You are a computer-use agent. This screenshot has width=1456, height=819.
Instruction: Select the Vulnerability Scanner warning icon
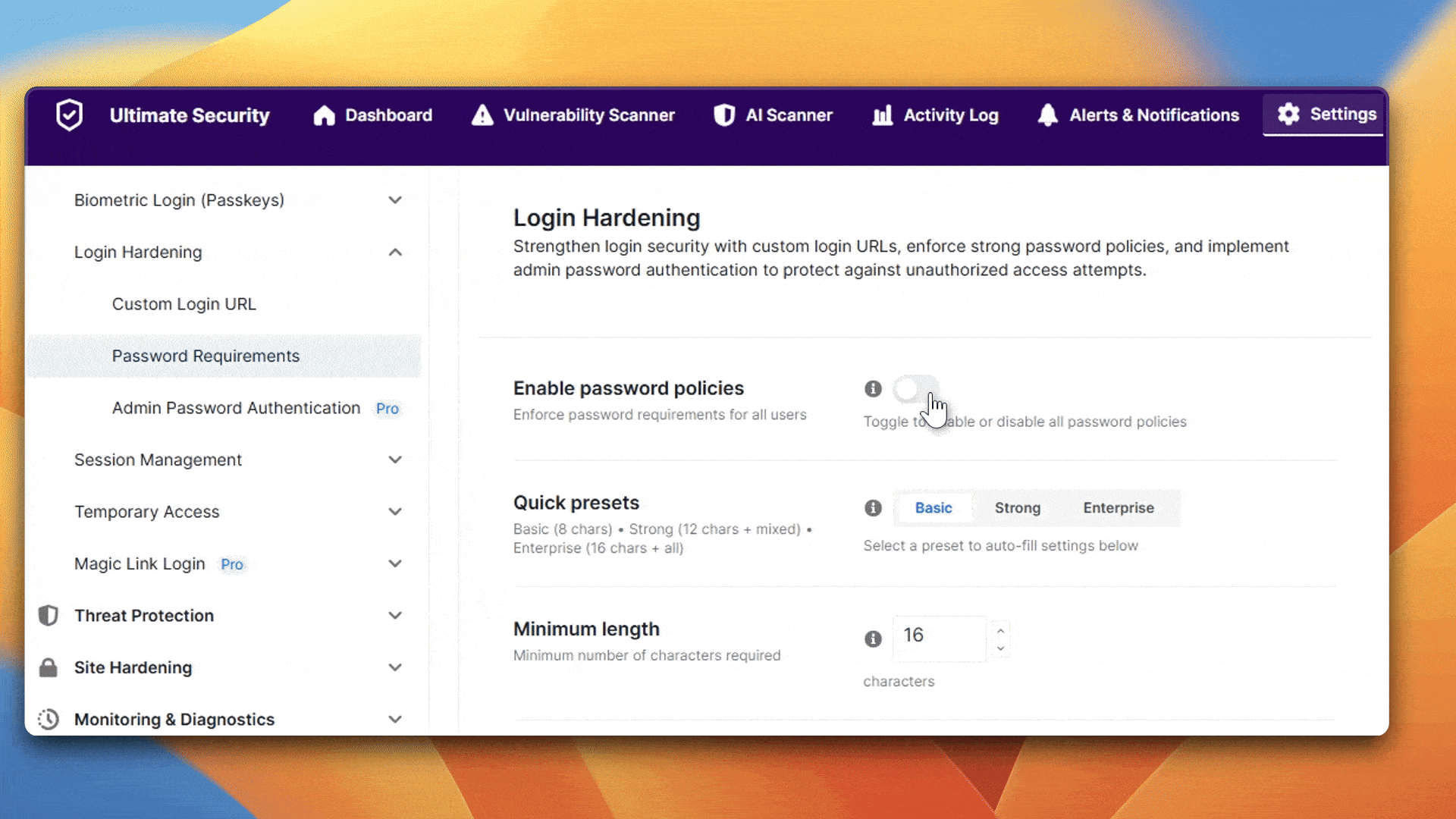coord(482,115)
